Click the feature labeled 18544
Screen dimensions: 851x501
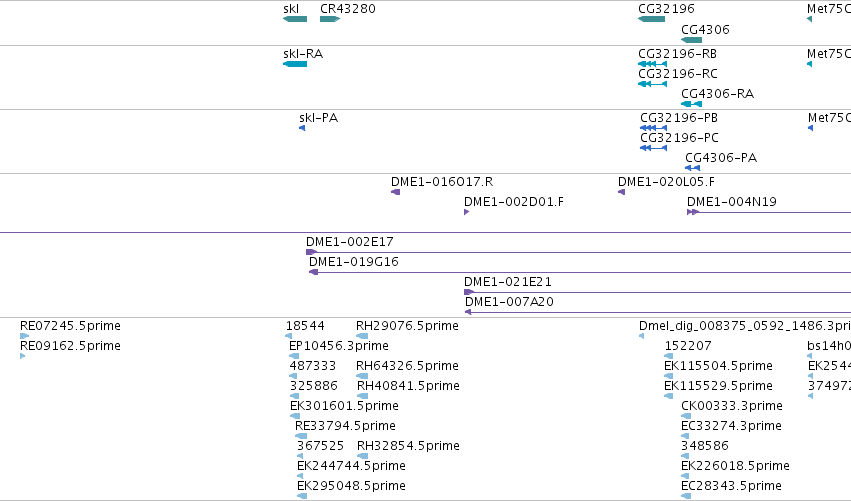point(289,336)
